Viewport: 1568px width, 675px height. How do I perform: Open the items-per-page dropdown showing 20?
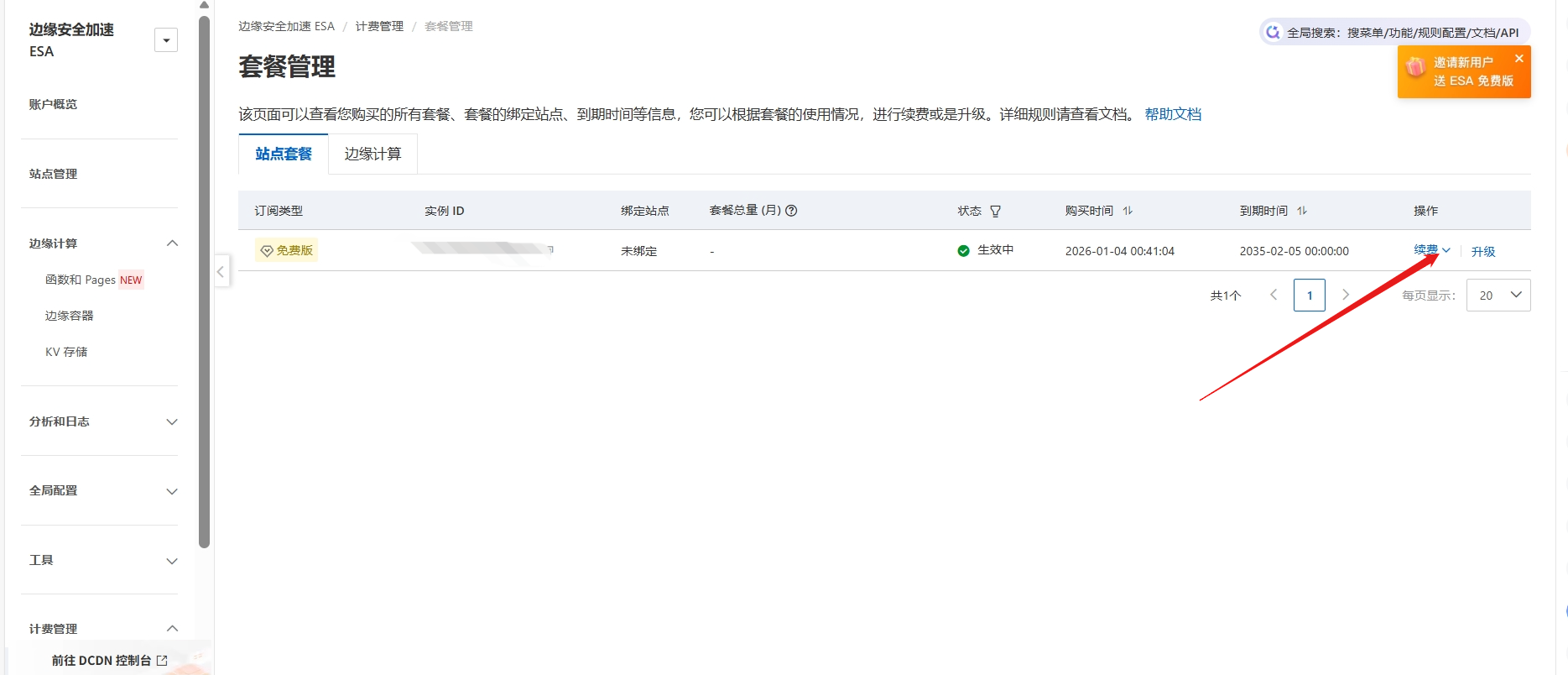point(1498,295)
